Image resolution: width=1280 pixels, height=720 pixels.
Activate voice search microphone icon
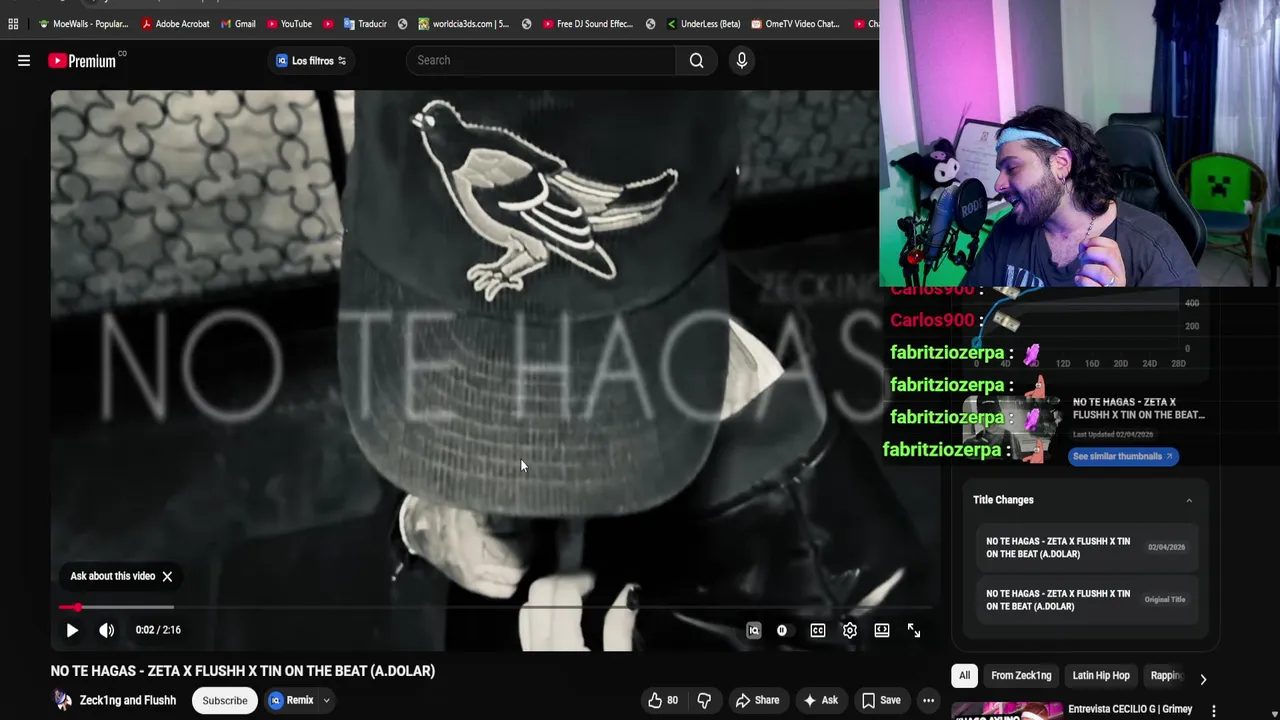point(742,60)
